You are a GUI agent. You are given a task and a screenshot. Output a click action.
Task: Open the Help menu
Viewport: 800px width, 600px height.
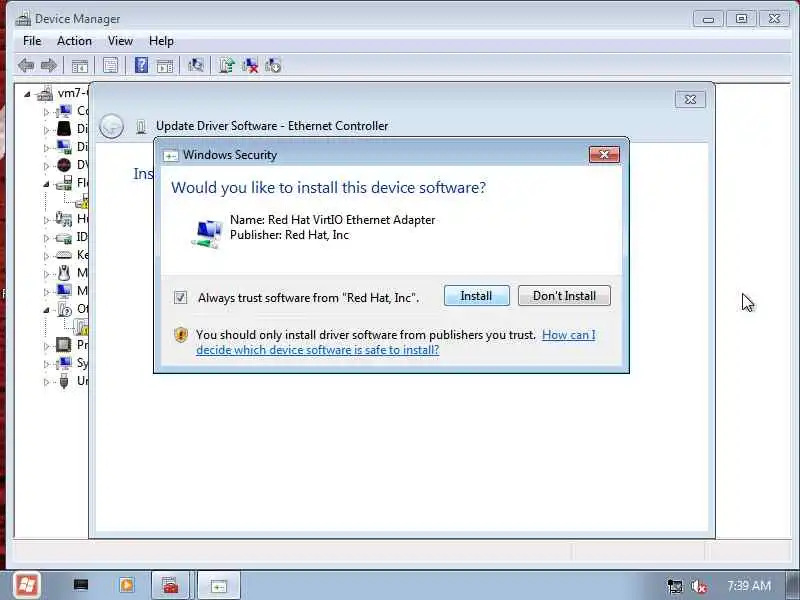[161, 41]
